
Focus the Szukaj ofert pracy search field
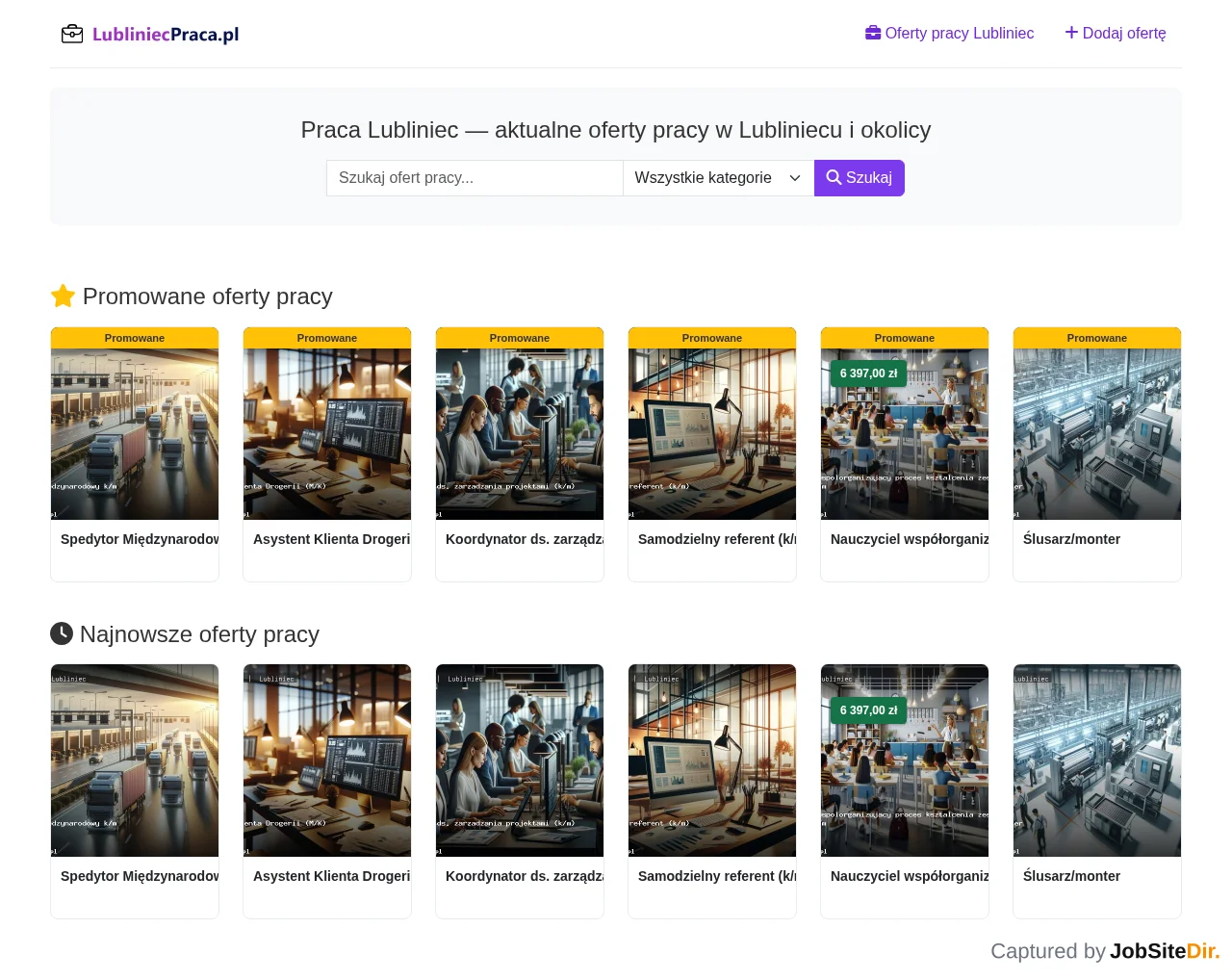[x=475, y=178]
